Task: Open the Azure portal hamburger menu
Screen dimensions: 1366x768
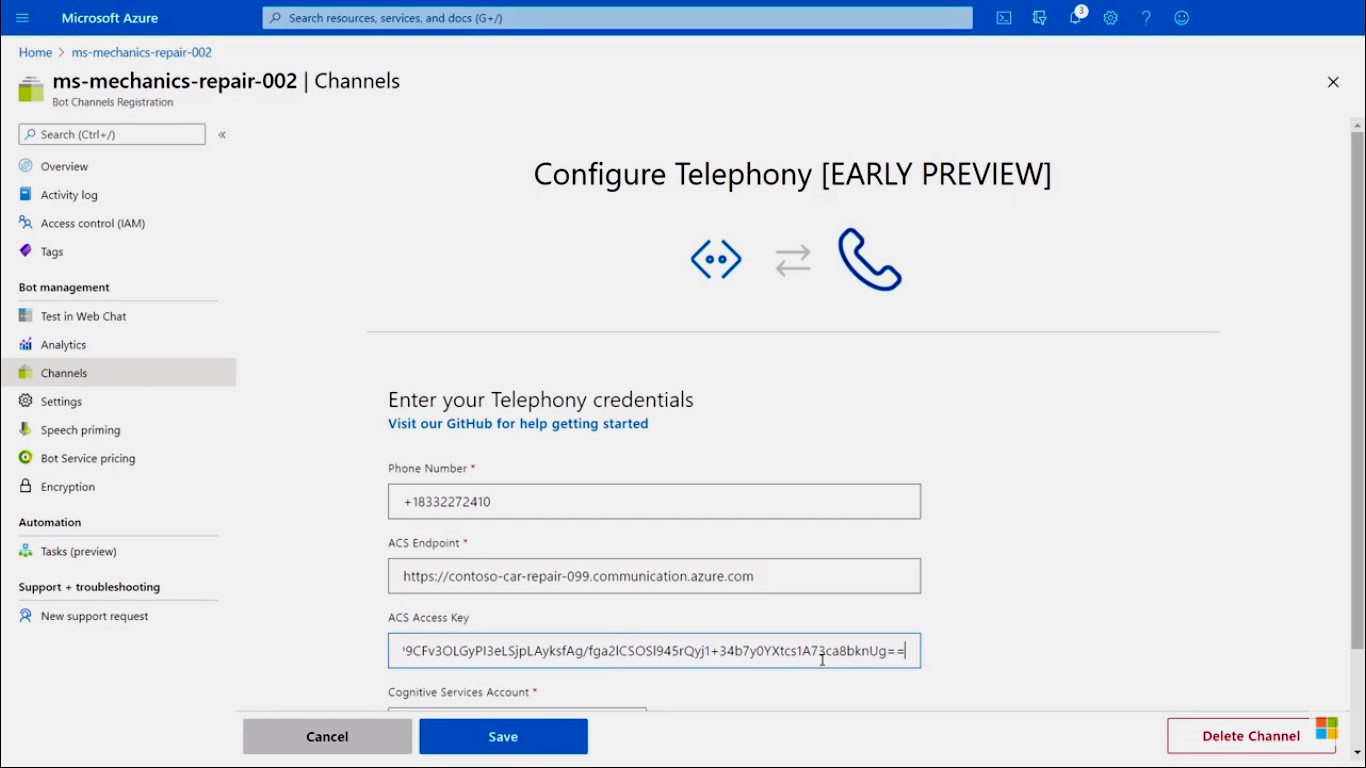Action: [x=22, y=18]
